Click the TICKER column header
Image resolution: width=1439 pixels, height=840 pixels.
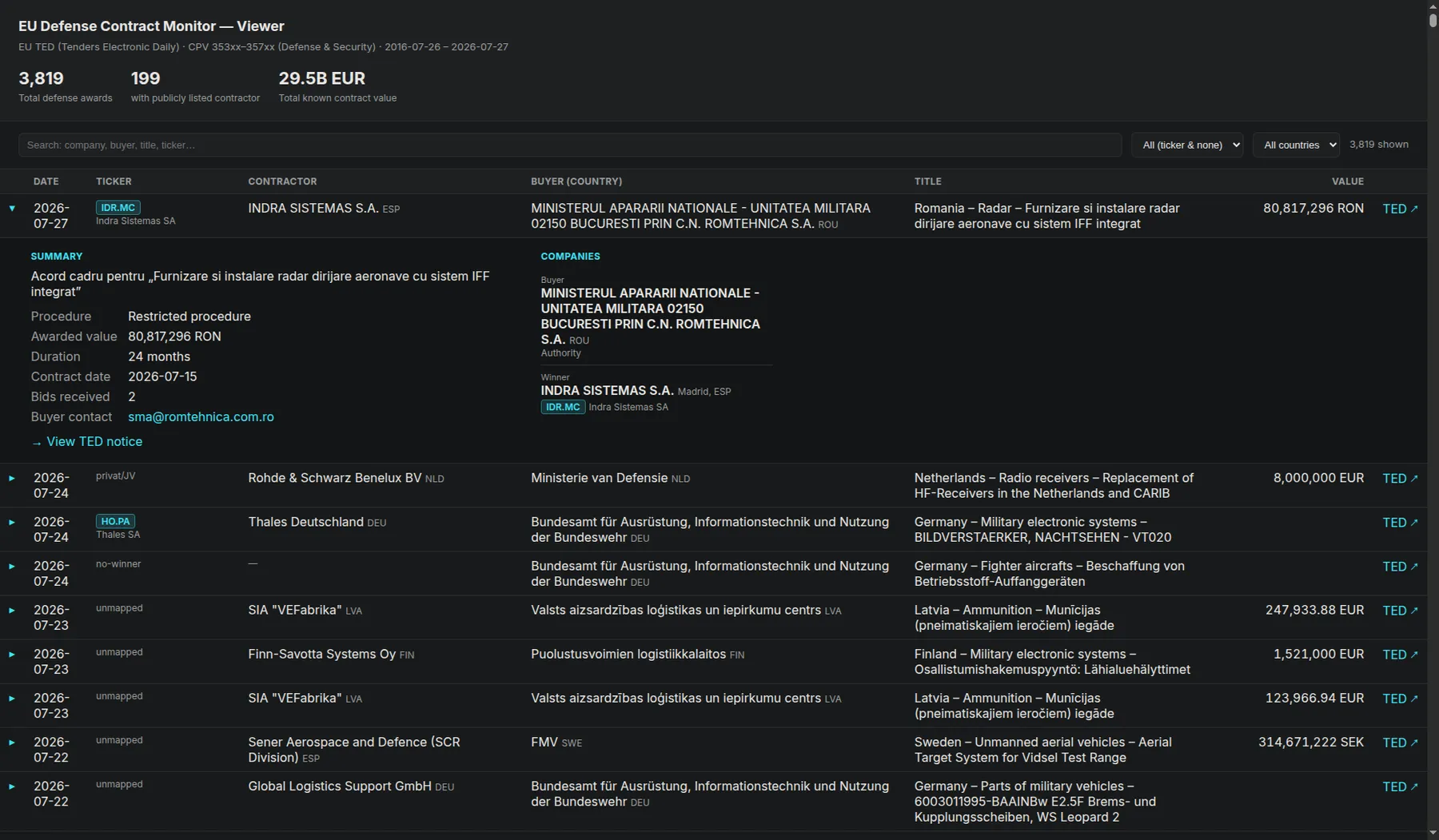pyautogui.click(x=114, y=181)
